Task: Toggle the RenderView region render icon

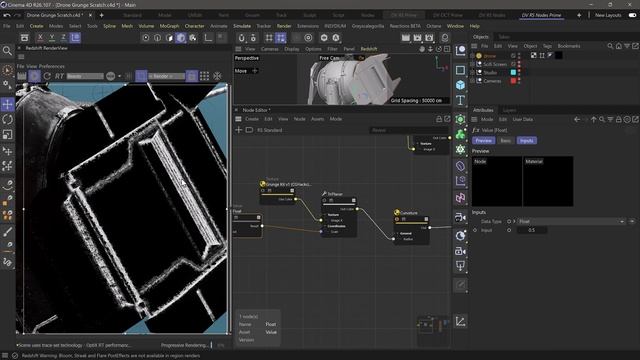Action: click(x=141, y=76)
